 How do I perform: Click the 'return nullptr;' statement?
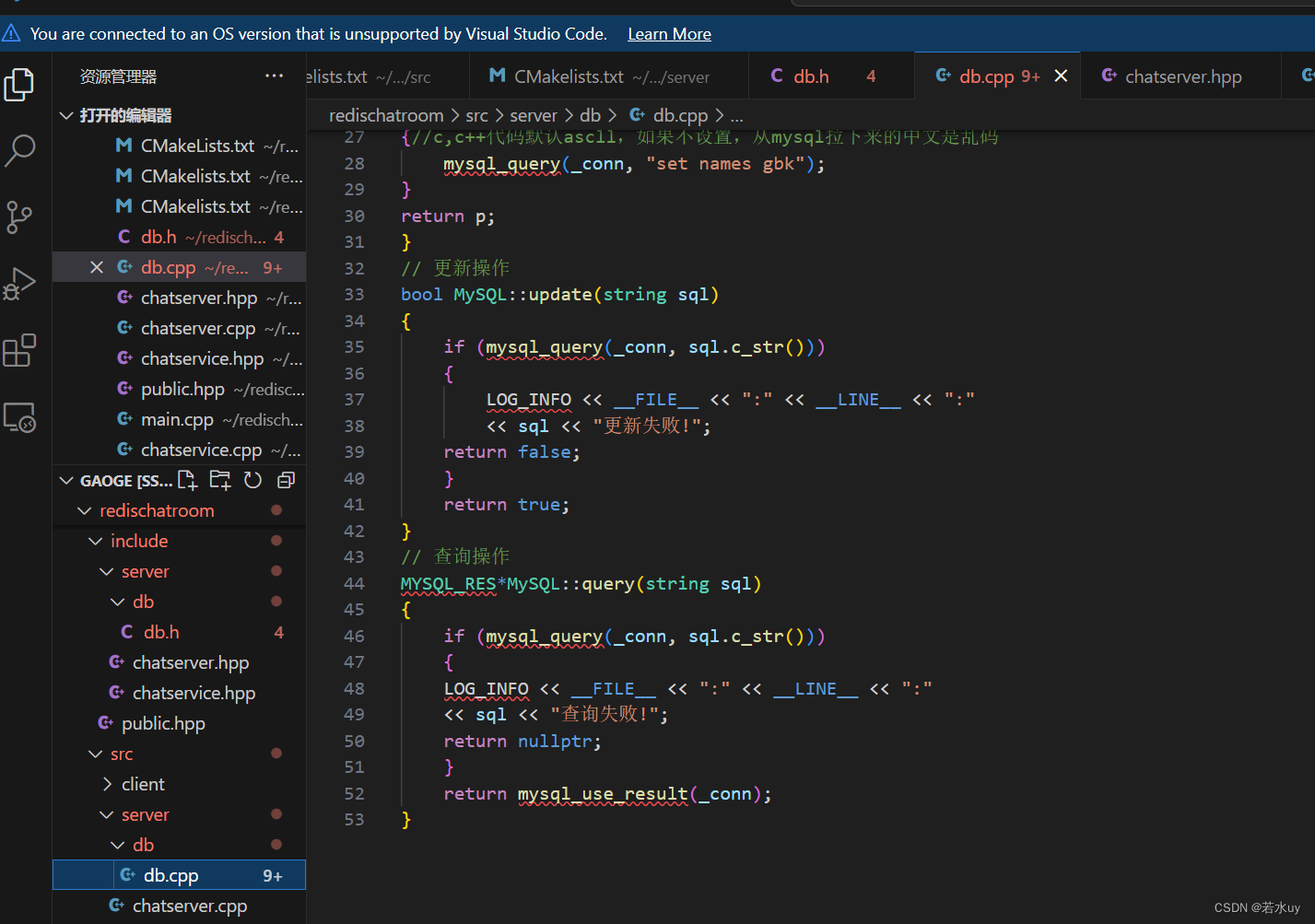[x=522, y=742]
